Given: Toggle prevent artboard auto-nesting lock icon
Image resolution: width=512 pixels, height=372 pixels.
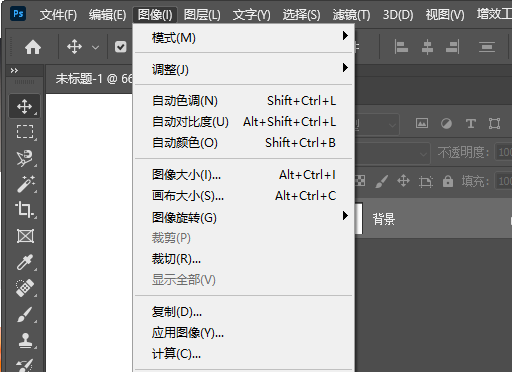Looking at the screenshot, I should click(x=426, y=182).
